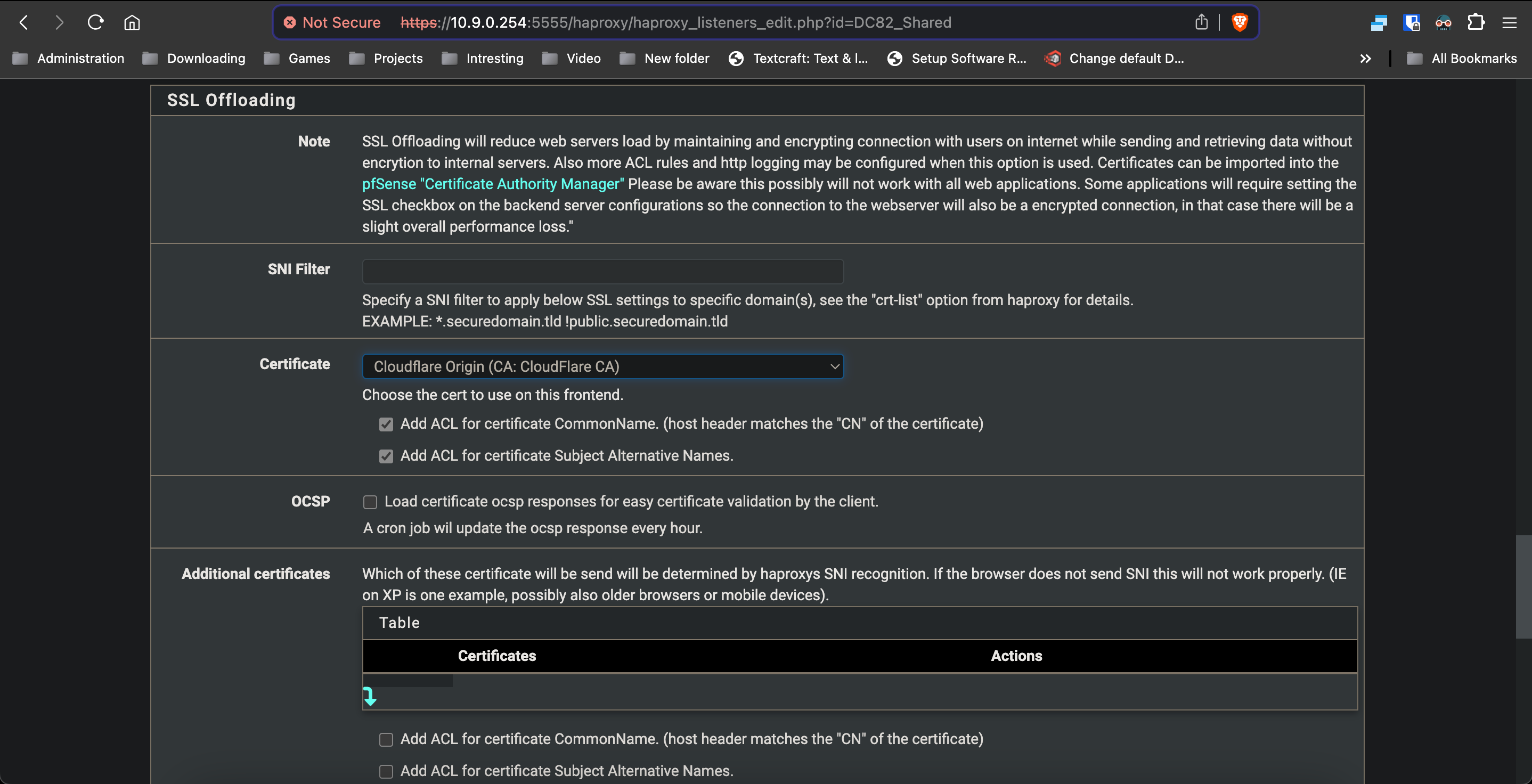The width and height of the screenshot is (1532, 784).
Task: Toggle CommonName ACL checkbox under Certificate
Action: pyautogui.click(x=386, y=424)
